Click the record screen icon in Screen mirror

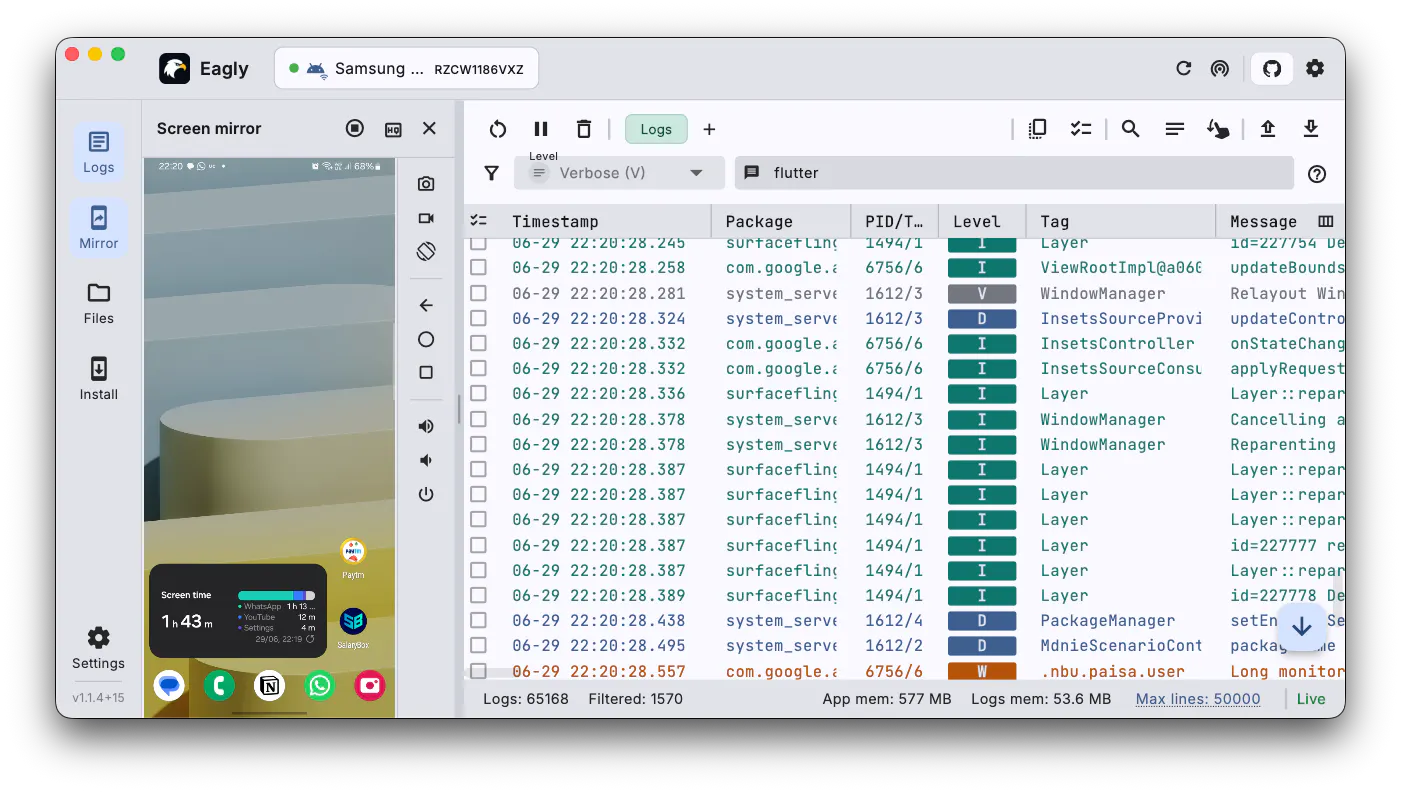pyautogui.click(x=355, y=128)
